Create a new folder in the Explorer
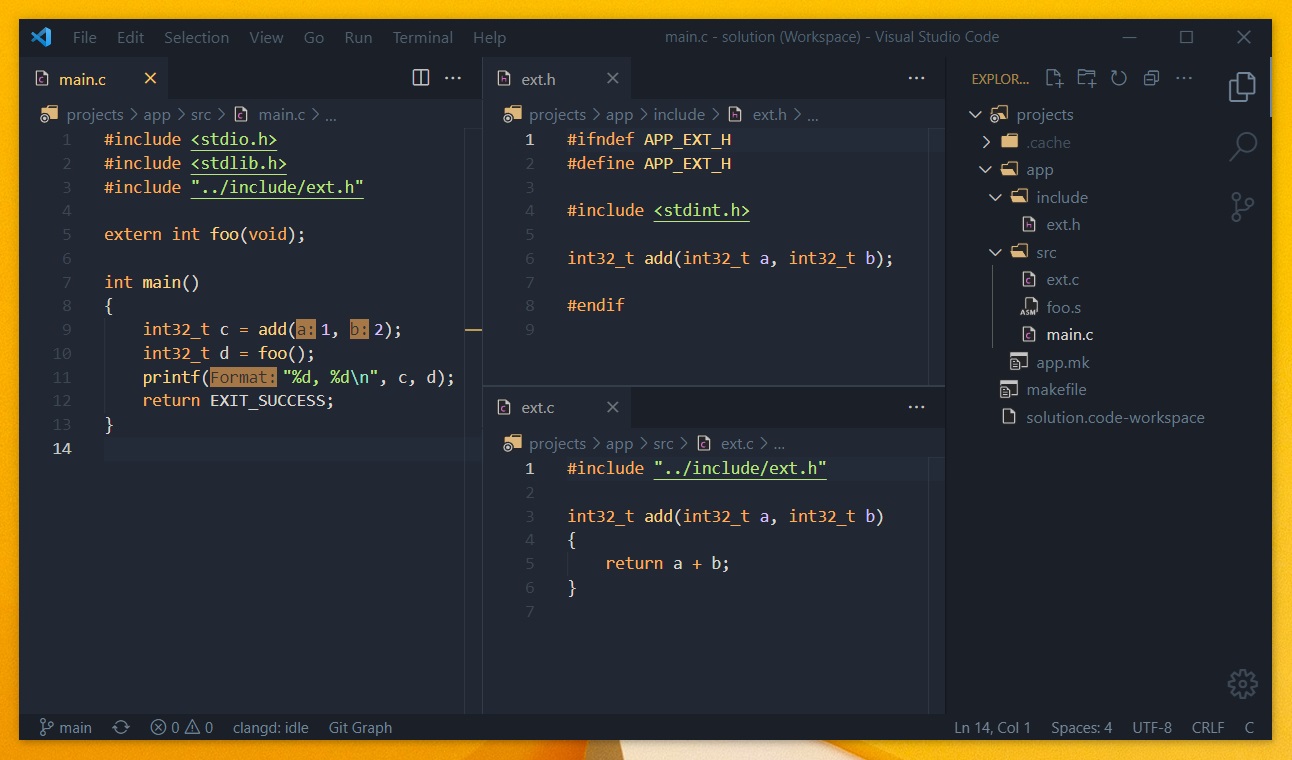The image size is (1292, 760). point(1086,77)
